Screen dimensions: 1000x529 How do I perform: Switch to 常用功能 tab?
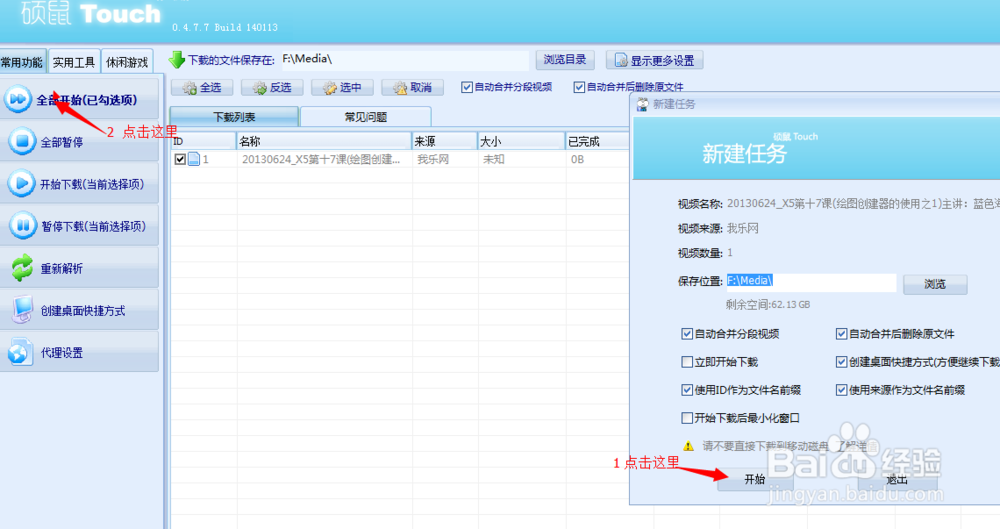[22, 62]
